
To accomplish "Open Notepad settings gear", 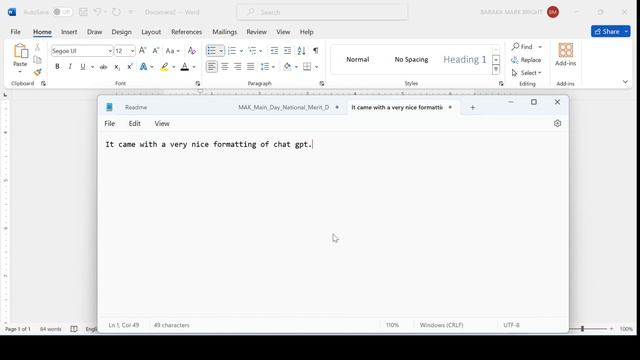I will pos(558,123).
